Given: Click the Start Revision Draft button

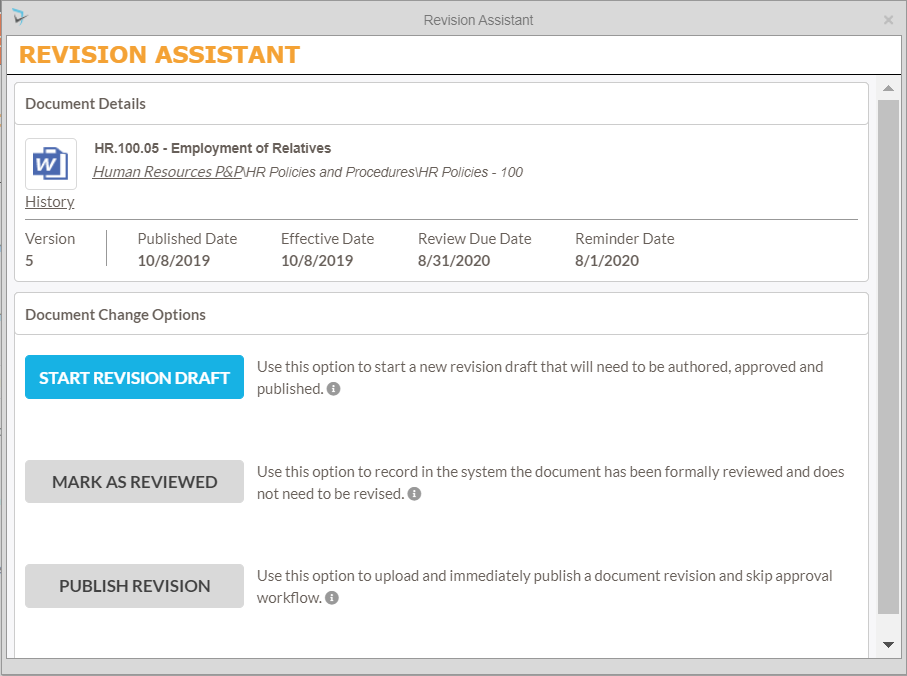Looking at the screenshot, I should tap(134, 378).
